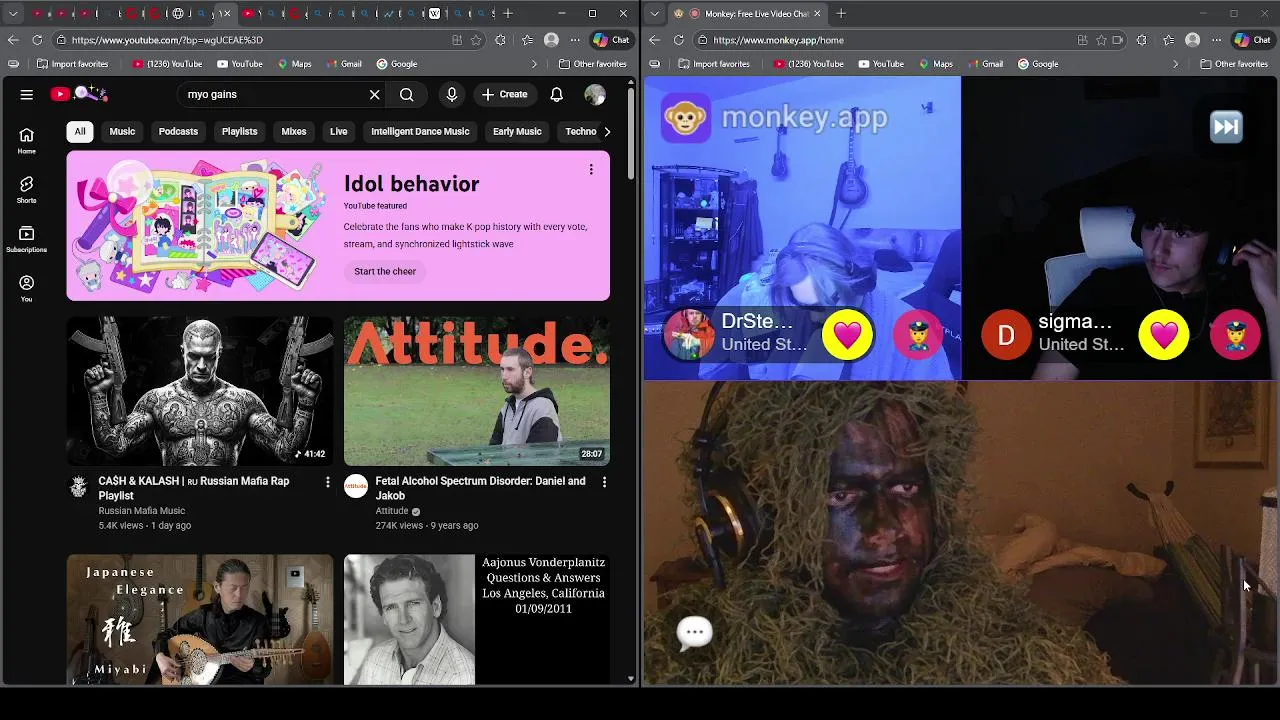
Task: Open the Aajonus Vonderplanitz video thumbnail
Action: [477, 620]
